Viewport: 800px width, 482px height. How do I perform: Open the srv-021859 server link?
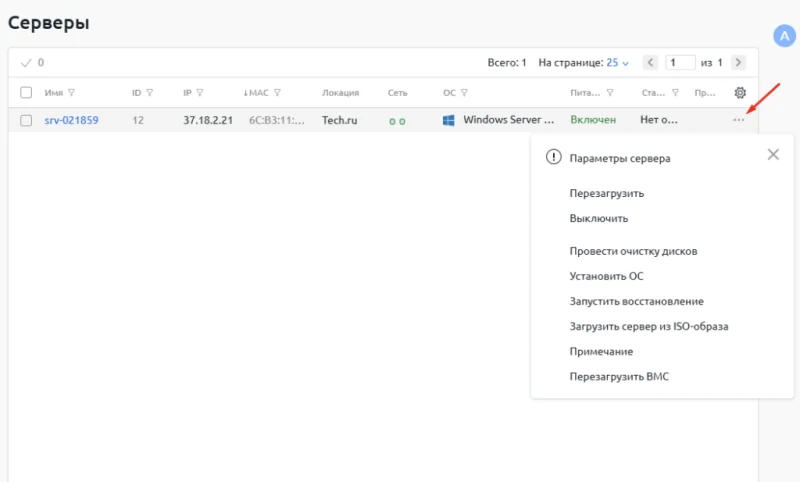[71, 120]
